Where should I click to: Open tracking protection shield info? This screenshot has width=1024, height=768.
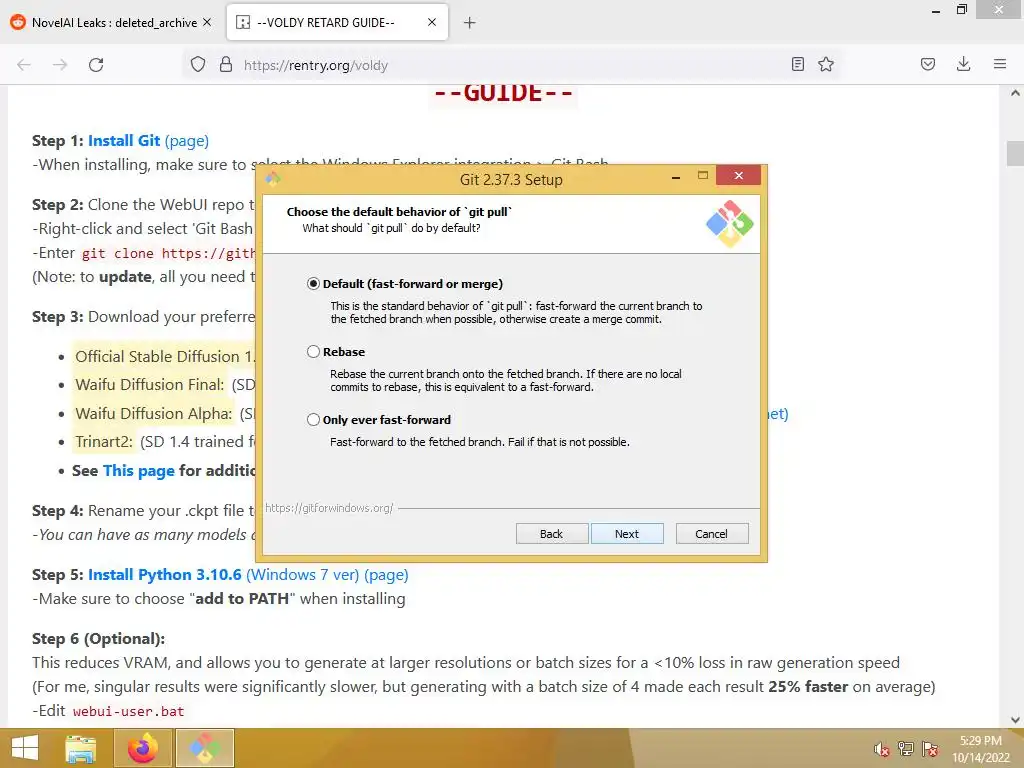click(198, 65)
